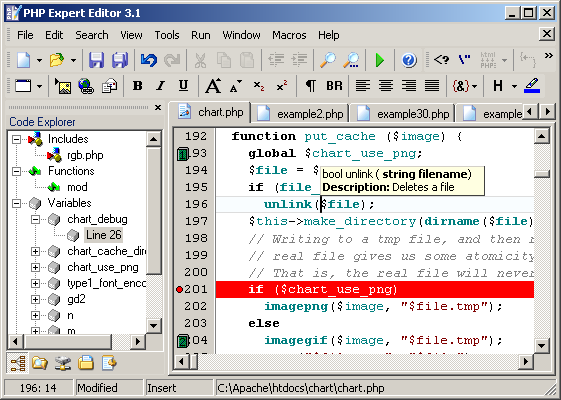Click the Code Explorer tree view panel icon
The height and width of the screenshot is (400, 561).
pos(18,364)
